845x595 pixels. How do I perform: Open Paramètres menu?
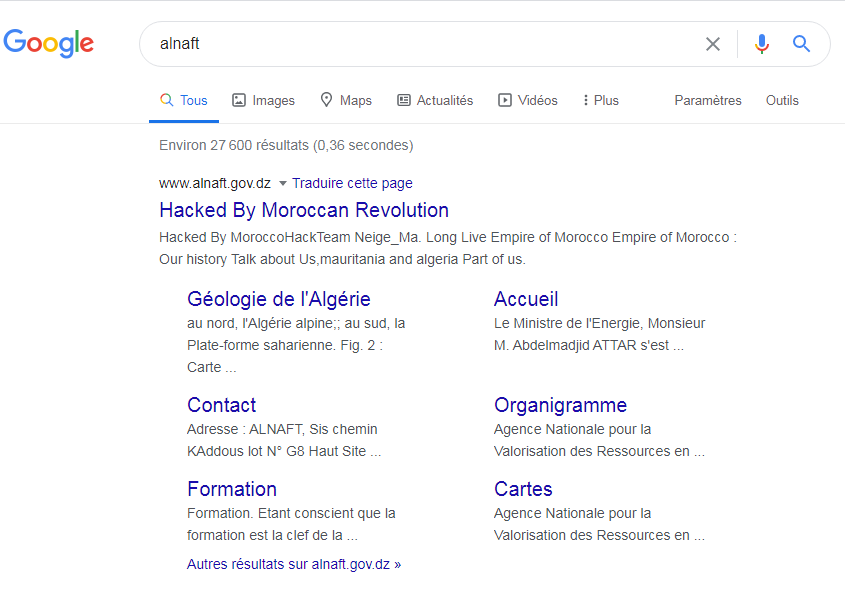tap(708, 100)
